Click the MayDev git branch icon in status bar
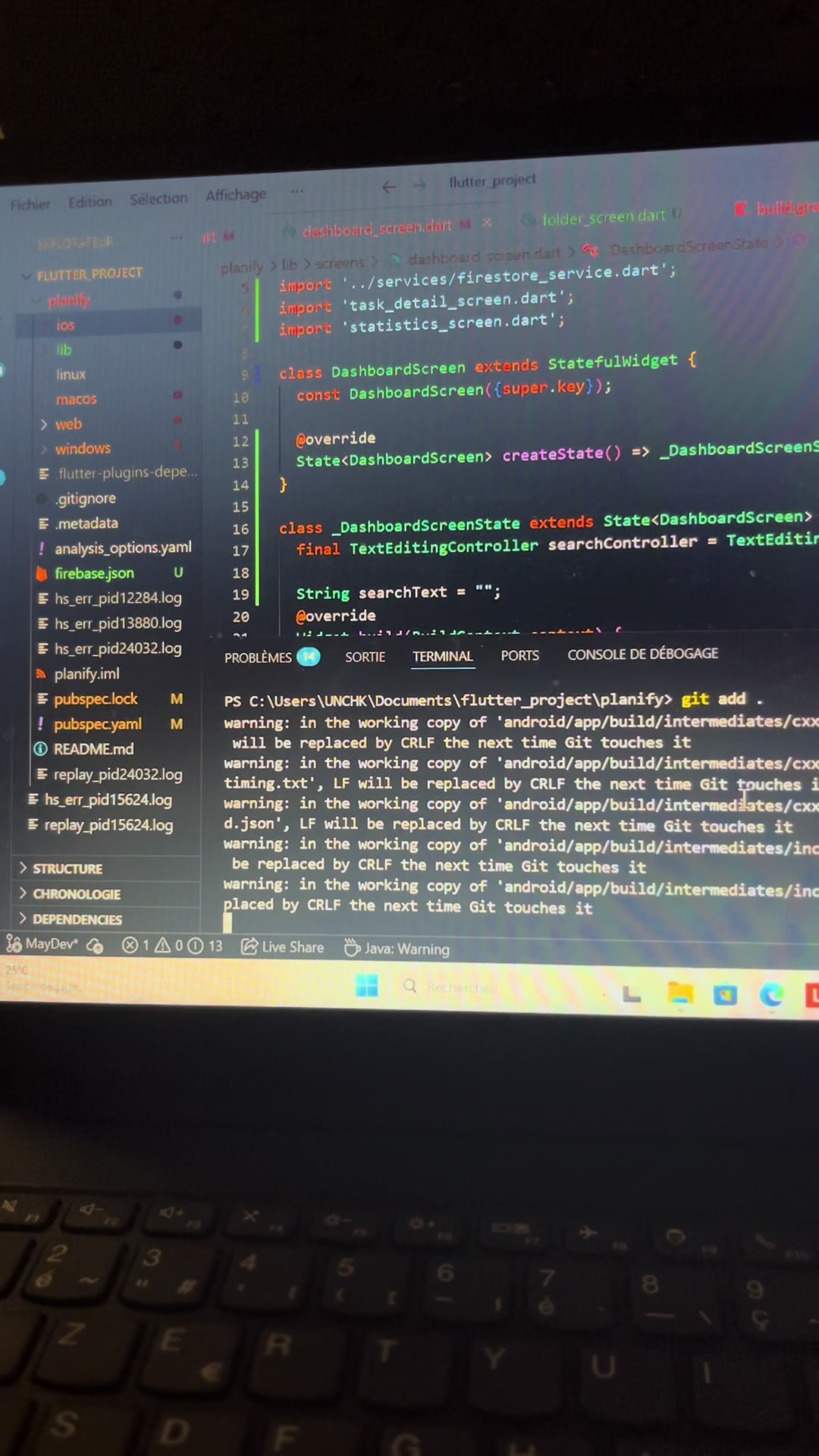 (x=14, y=943)
